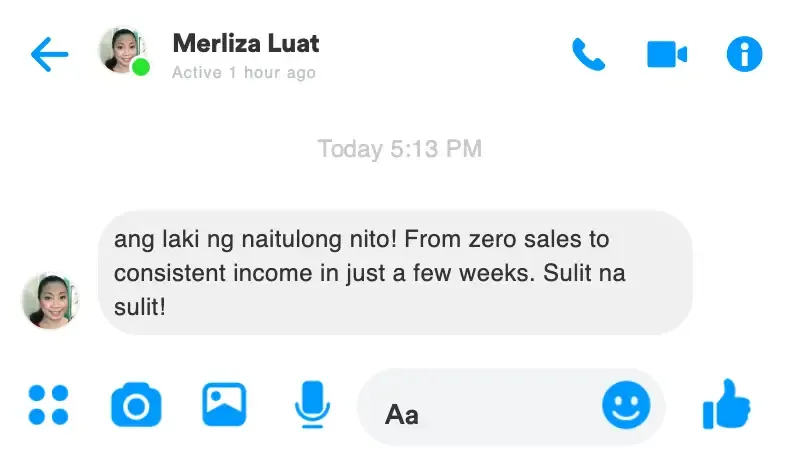Open conversation info details
Screen dimensions: 794x466
(x=744, y=54)
